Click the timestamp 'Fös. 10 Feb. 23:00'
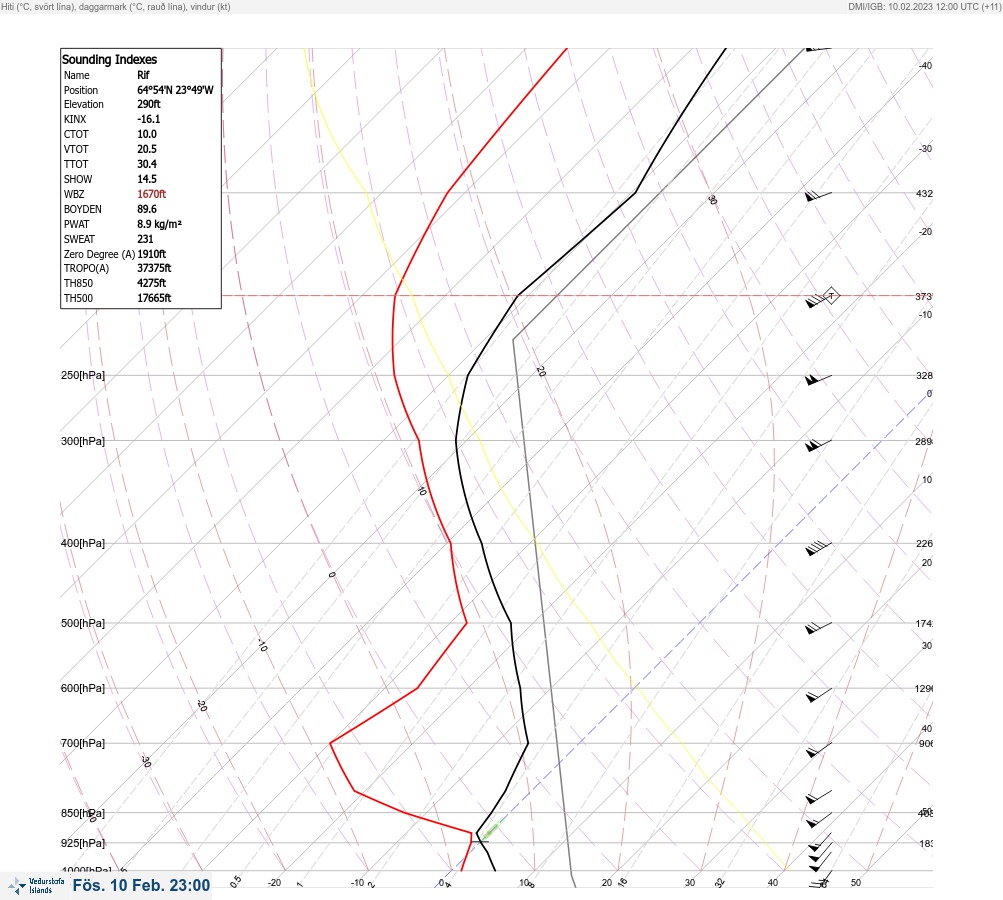This screenshot has height=900, width=1003. click(x=141, y=885)
